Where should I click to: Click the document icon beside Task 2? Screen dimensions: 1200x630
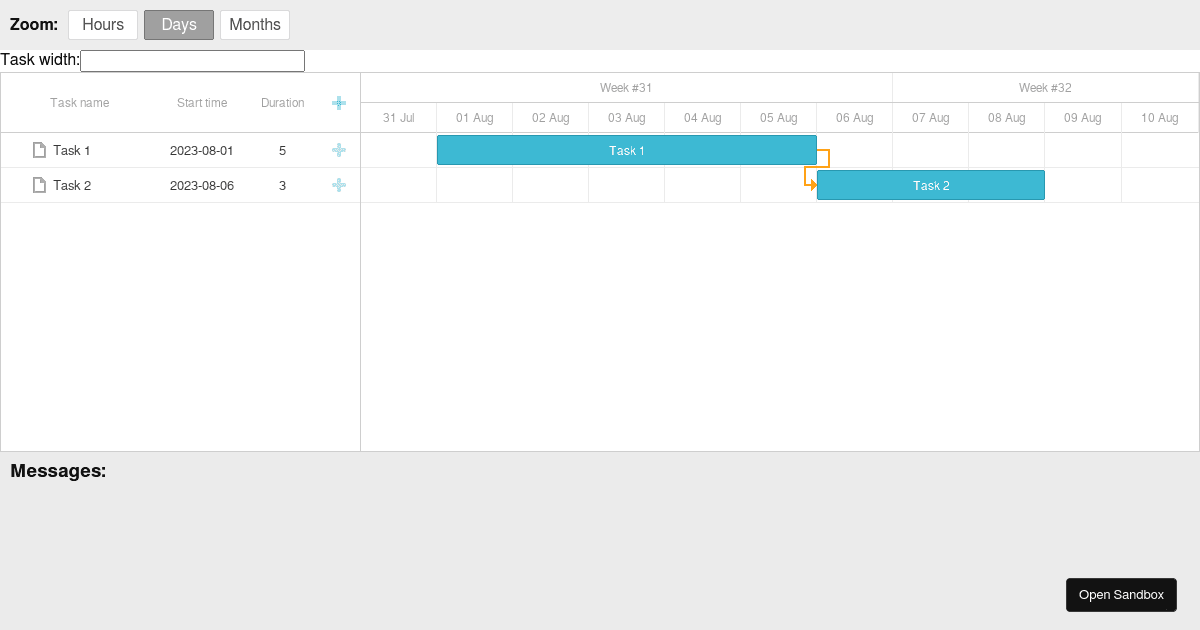point(40,185)
